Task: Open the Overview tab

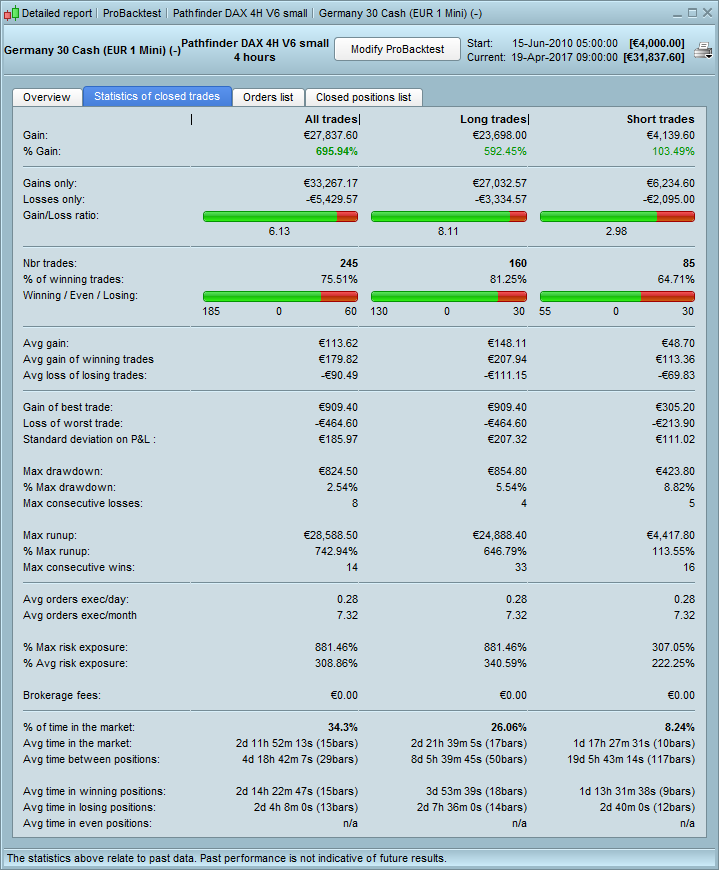Action: click(x=47, y=97)
